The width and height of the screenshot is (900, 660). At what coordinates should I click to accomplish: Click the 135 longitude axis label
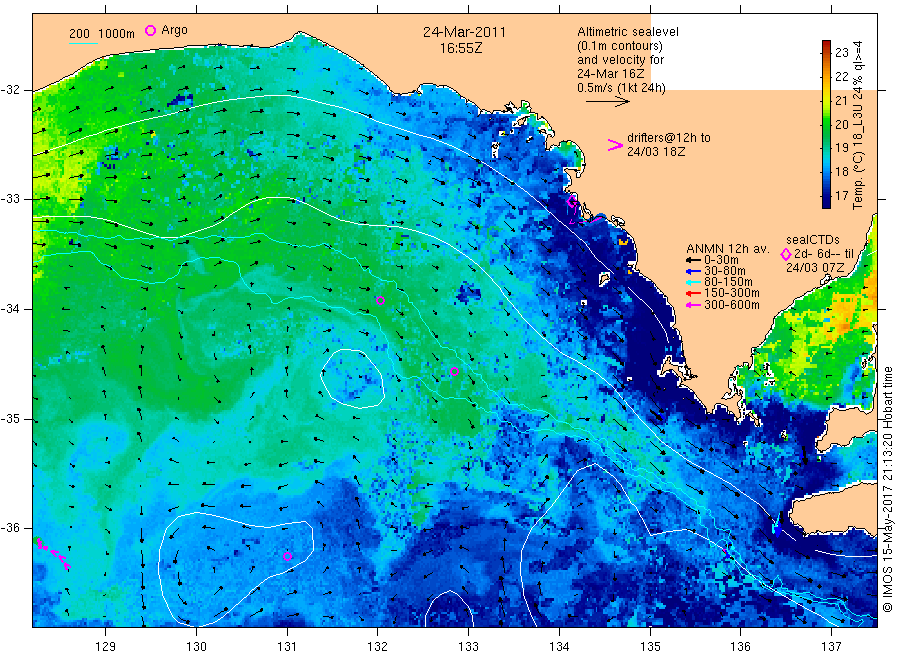[x=650, y=647]
